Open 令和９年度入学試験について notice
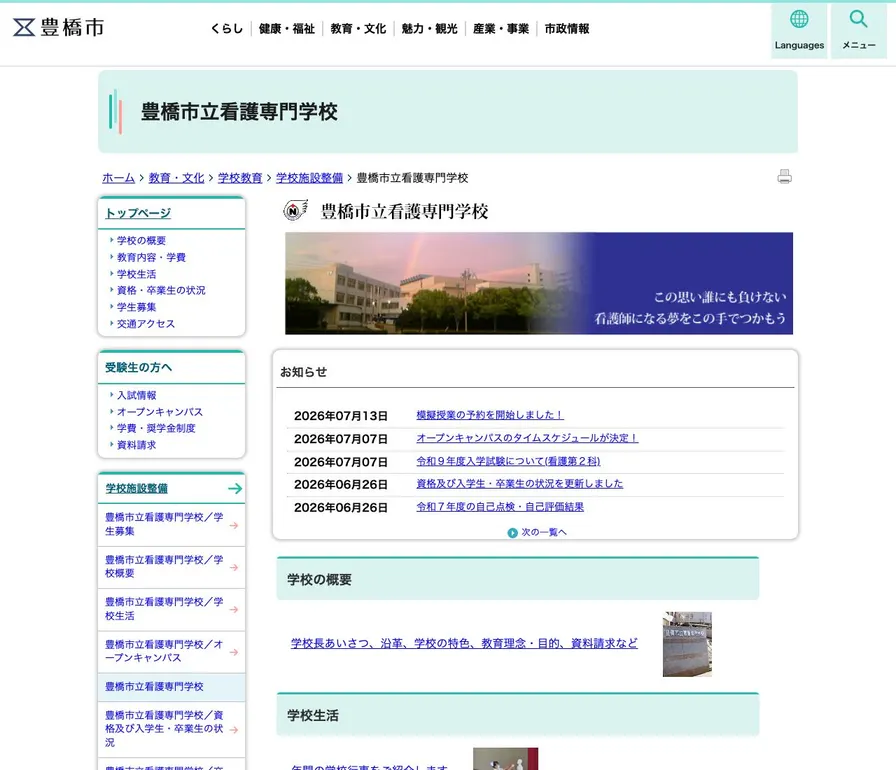Screen dimensions: 896x770 (x=508, y=461)
